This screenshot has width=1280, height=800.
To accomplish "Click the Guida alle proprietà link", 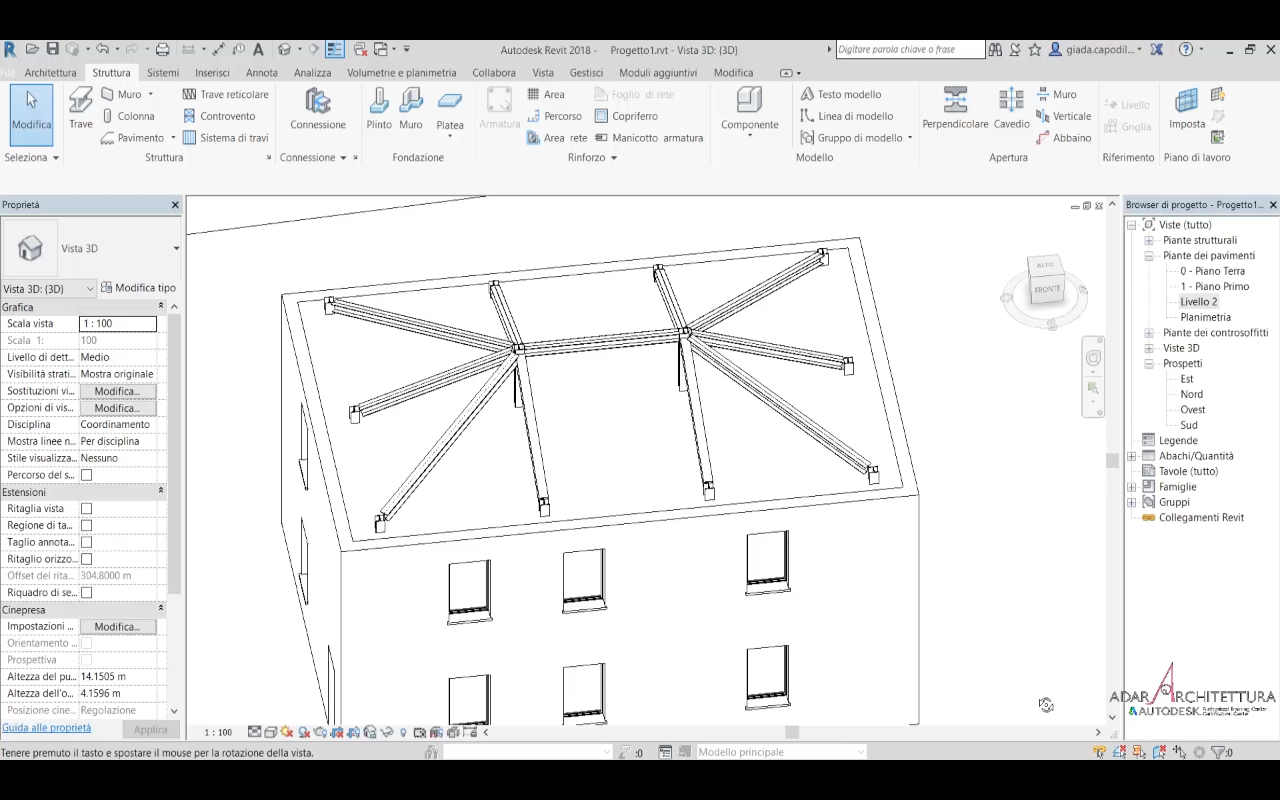I will click(x=46, y=728).
